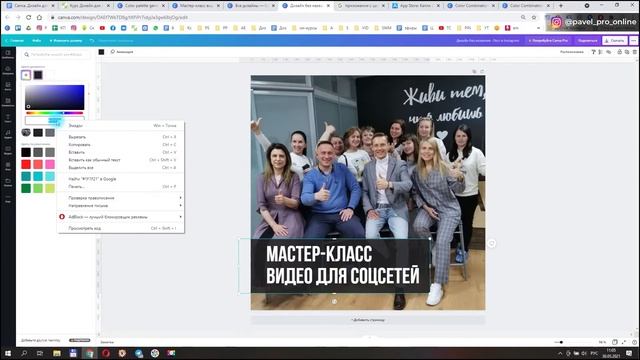Image resolution: width=640 pixels, height=360 pixels.
Task: Click the lock icon in top toolbar
Action: pyautogui.click(x=620, y=52)
